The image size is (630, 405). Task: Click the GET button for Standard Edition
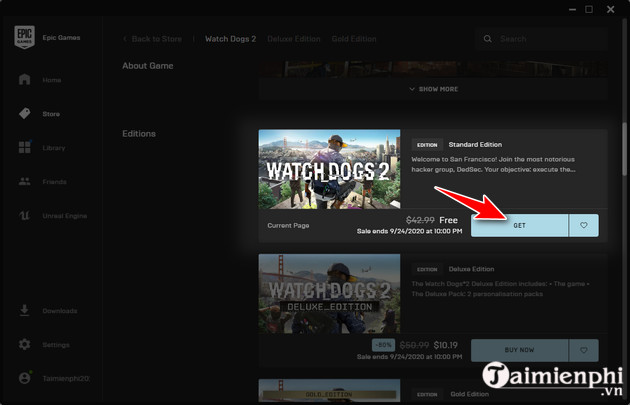[520, 225]
